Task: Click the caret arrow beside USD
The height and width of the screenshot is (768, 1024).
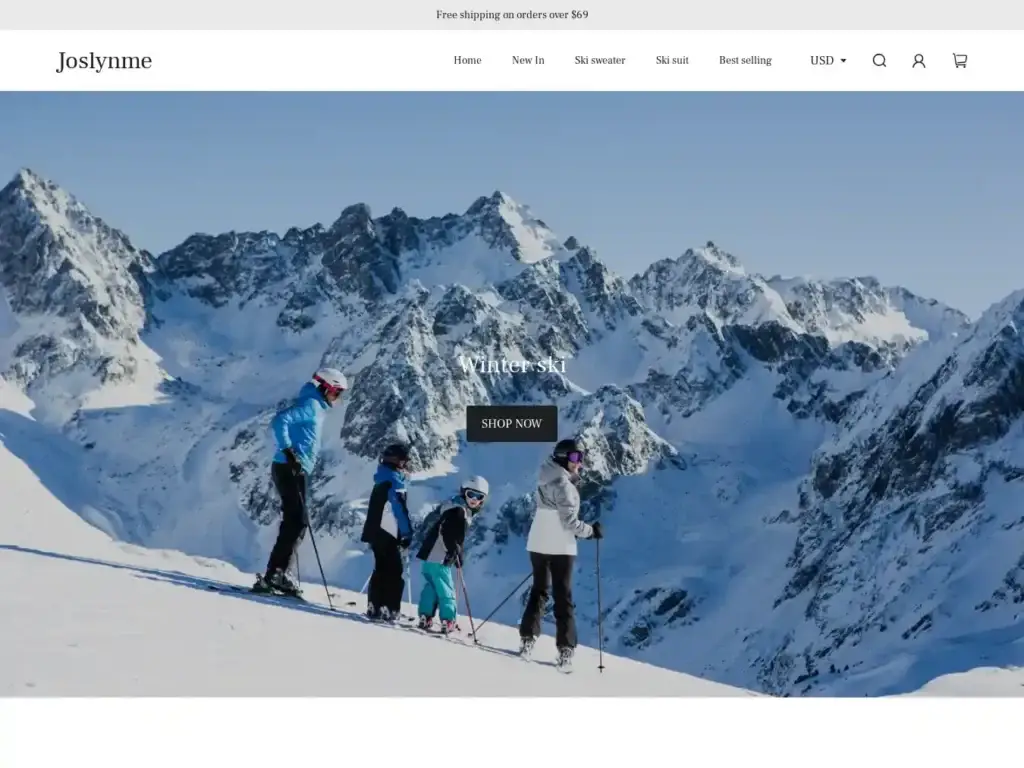Action: click(843, 61)
